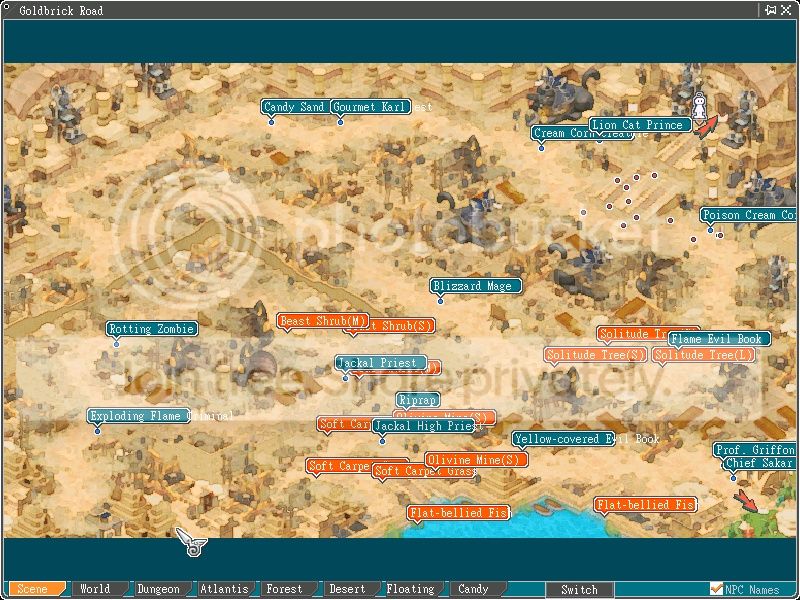Viewport: 800px width, 600px height.
Task: Click the blue dot under Blizzard Mage
Action: (440, 301)
